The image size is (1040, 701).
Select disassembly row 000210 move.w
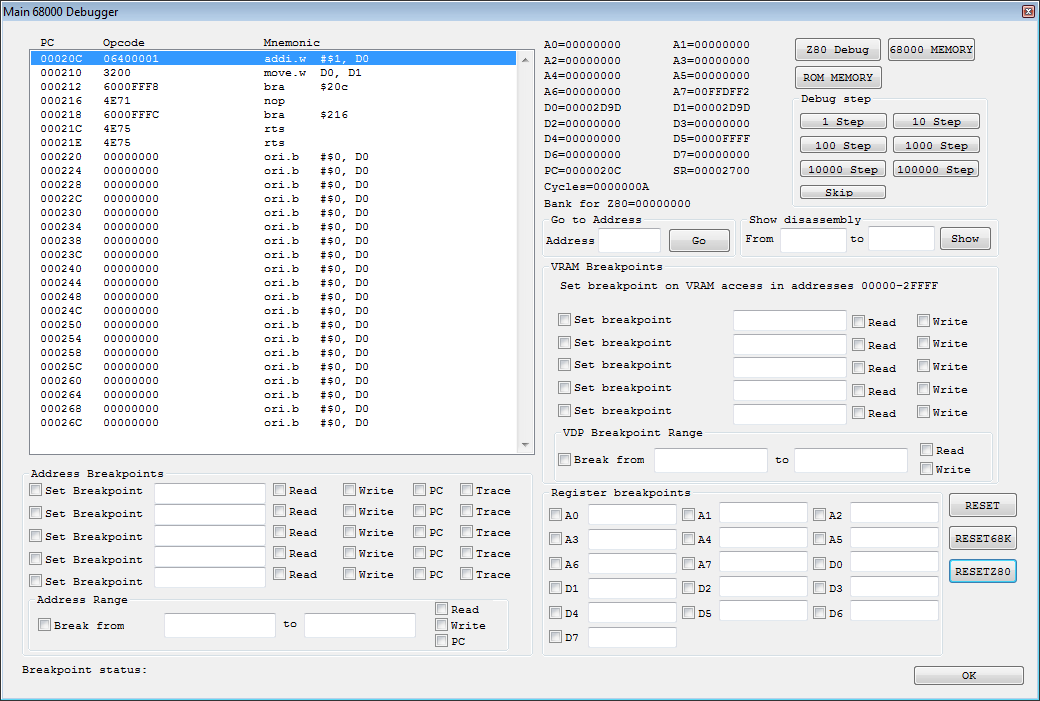click(x=273, y=72)
